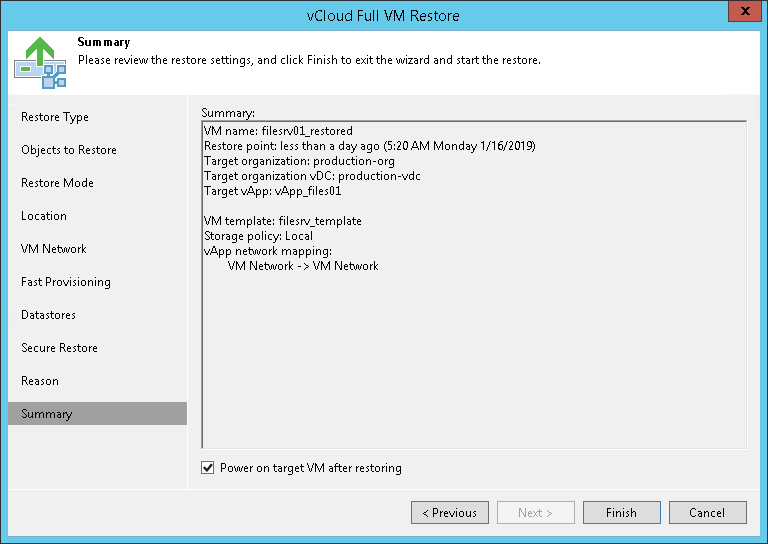Click the Previous button
This screenshot has height=544, width=768.
(x=449, y=513)
